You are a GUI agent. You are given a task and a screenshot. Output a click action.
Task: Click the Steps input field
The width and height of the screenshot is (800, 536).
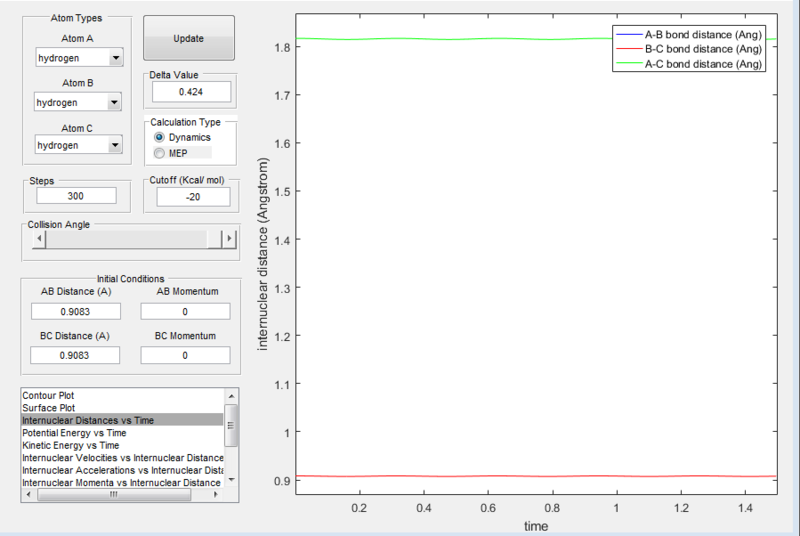pyautogui.click(x=76, y=196)
